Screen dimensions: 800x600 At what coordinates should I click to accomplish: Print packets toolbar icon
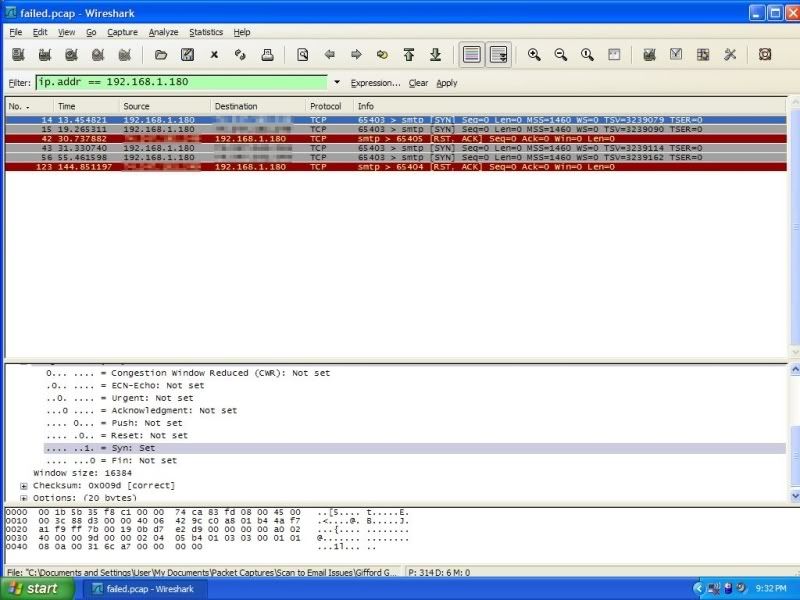click(x=267, y=55)
